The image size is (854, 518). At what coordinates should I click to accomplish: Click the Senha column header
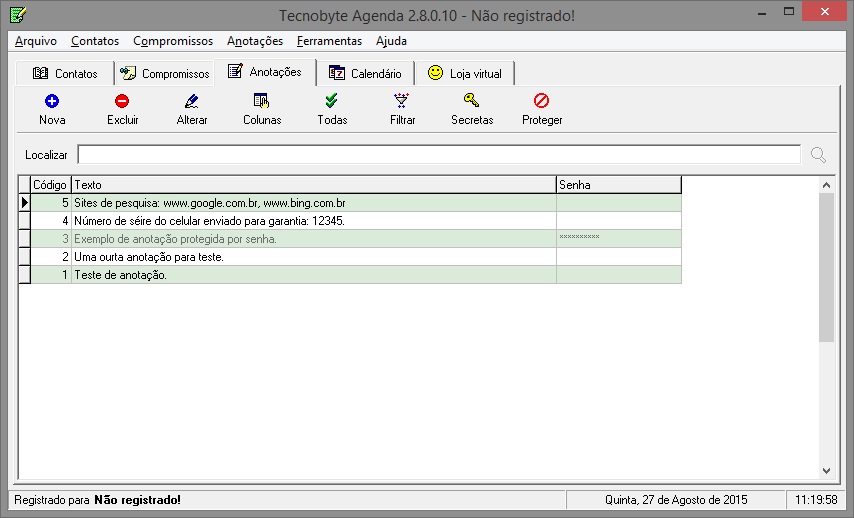[x=618, y=185]
